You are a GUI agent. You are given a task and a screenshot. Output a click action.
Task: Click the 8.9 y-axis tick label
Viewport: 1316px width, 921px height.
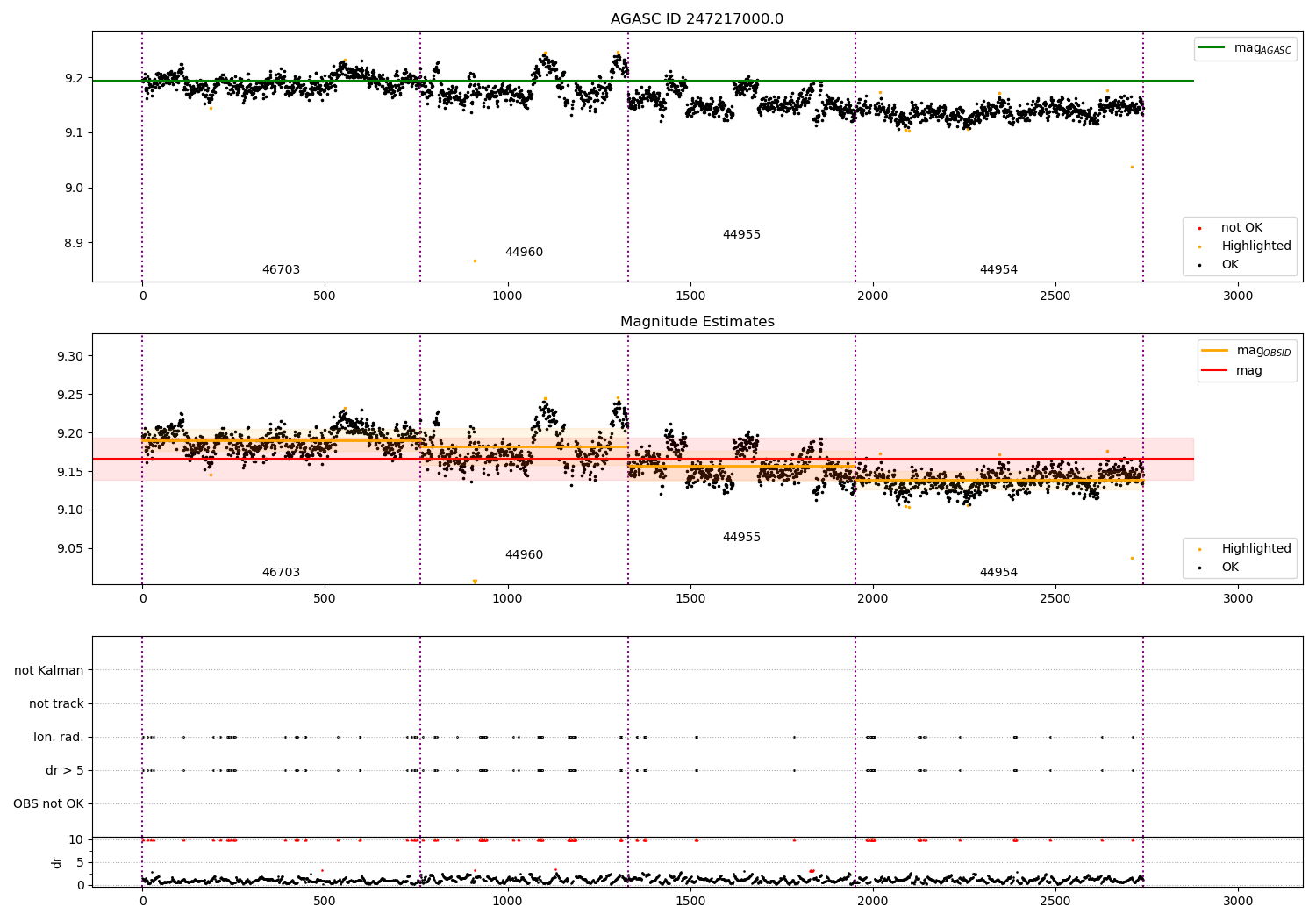pyautogui.click(x=75, y=243)
